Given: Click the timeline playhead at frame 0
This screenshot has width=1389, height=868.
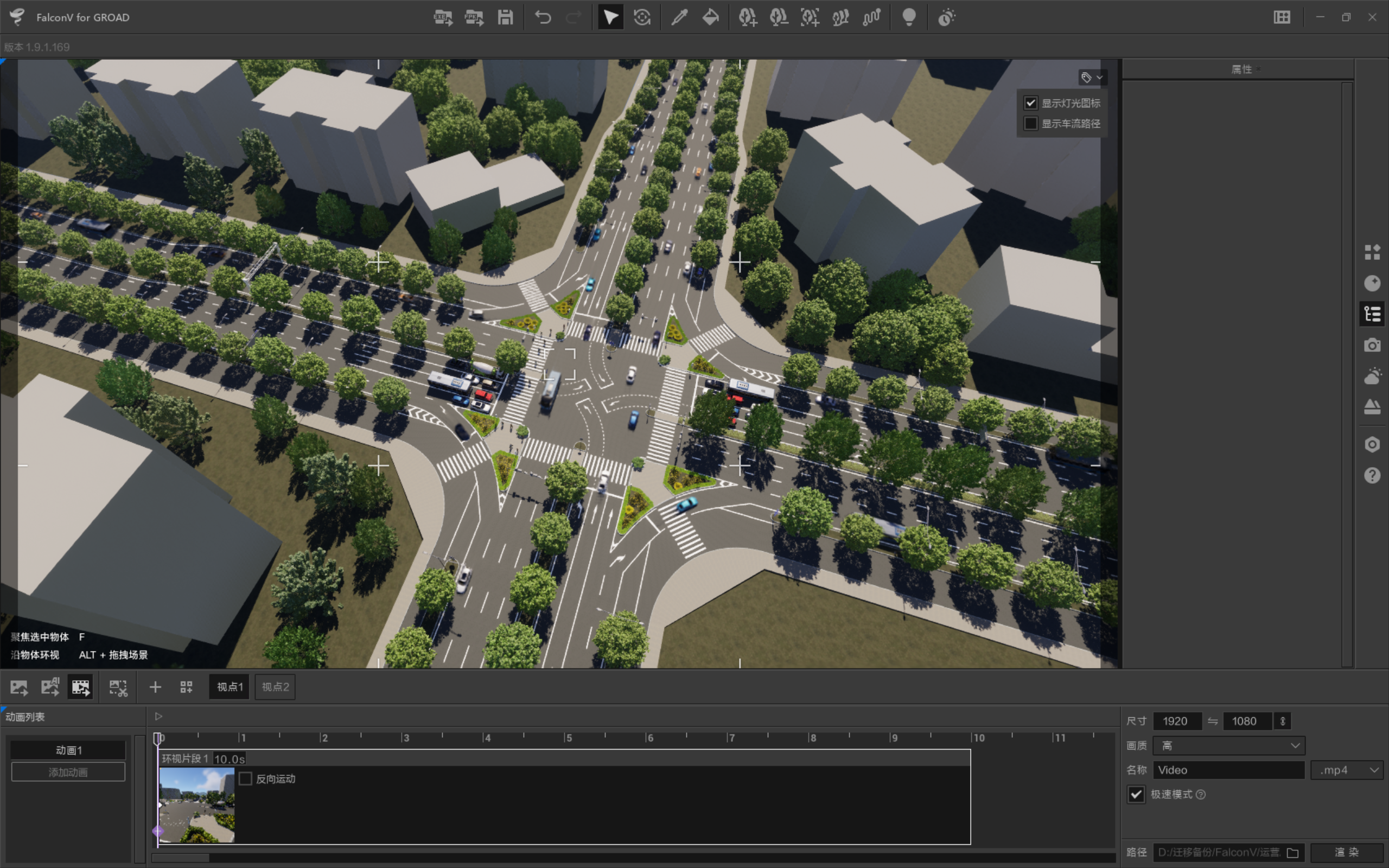Looking at the screenshot, I should click(158, 739).
